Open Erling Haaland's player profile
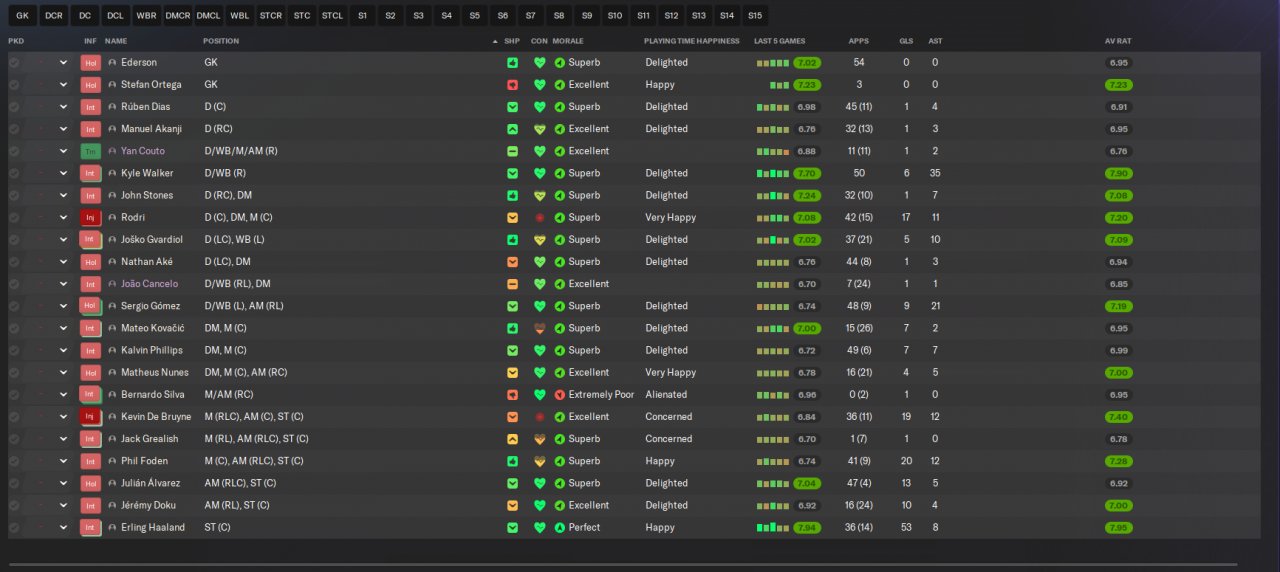Screen dimensions: 1280x572 153,527
